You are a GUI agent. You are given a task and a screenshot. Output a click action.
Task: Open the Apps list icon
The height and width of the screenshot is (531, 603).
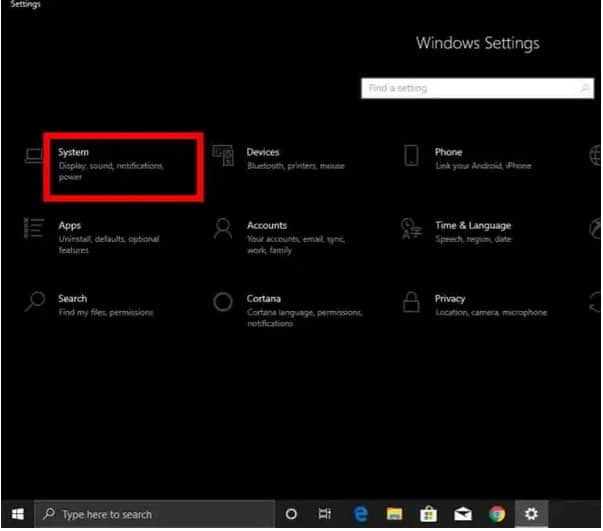point(34,228)
